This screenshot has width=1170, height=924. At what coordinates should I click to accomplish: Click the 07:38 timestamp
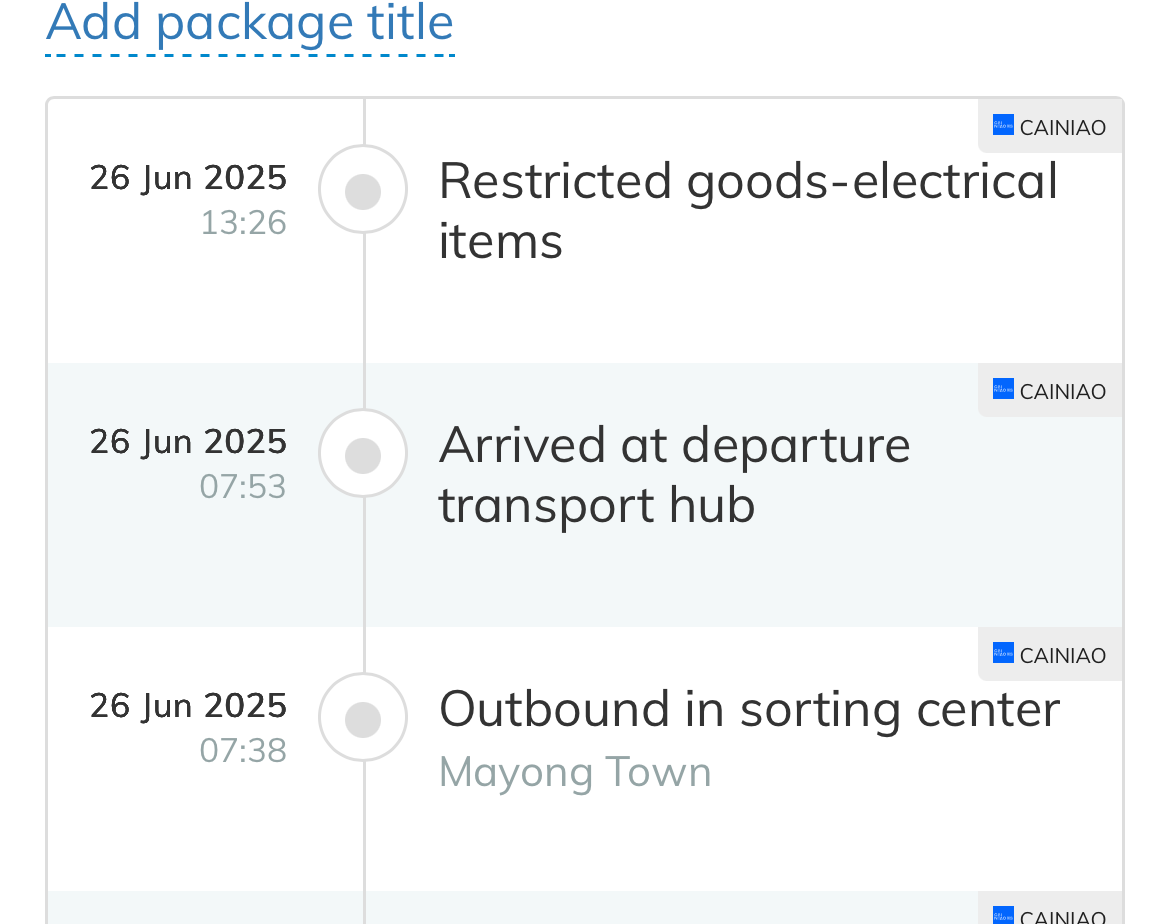243,750
